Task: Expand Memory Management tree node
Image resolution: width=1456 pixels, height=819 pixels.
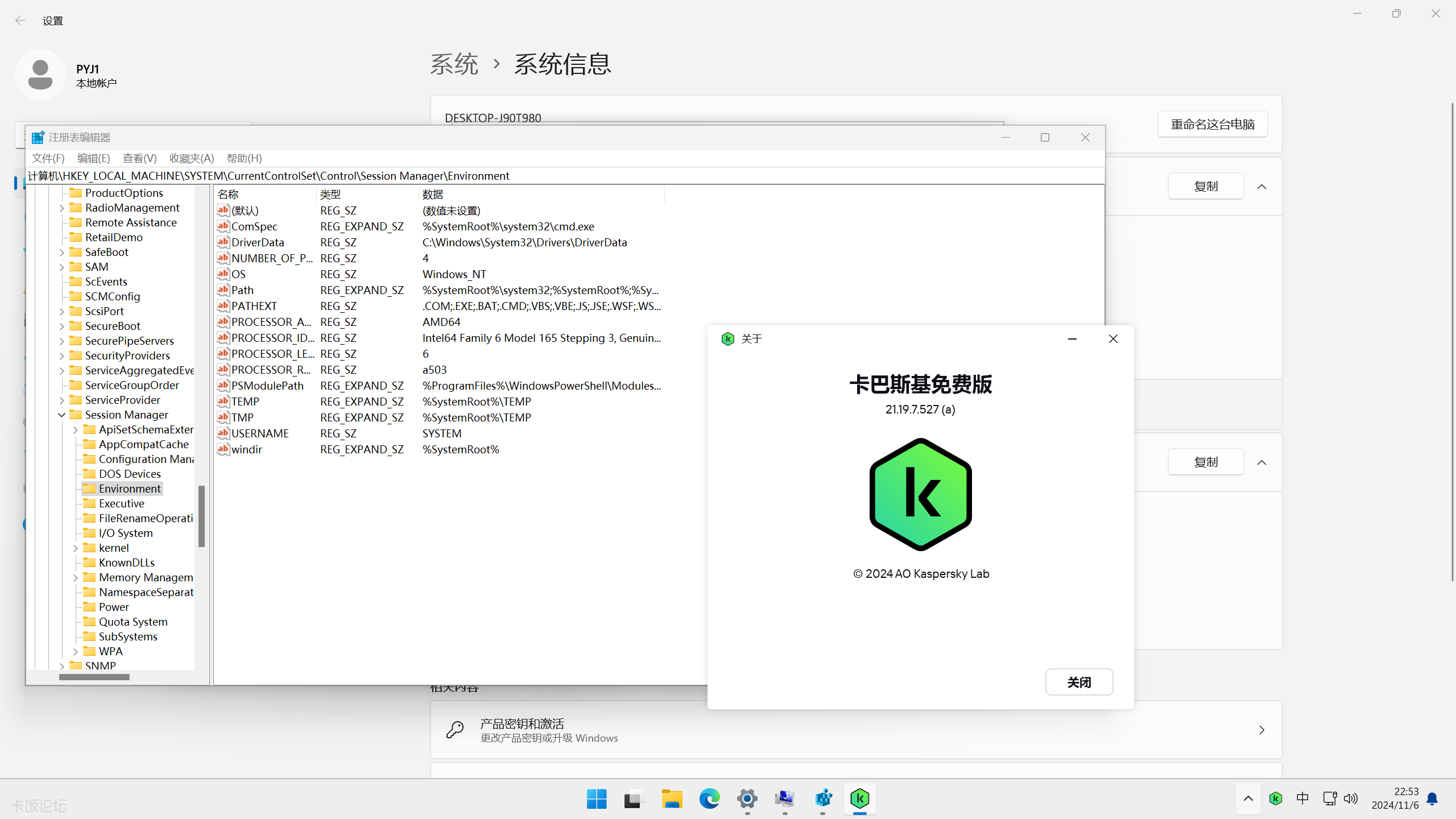Action: click(x=75, y=577)
